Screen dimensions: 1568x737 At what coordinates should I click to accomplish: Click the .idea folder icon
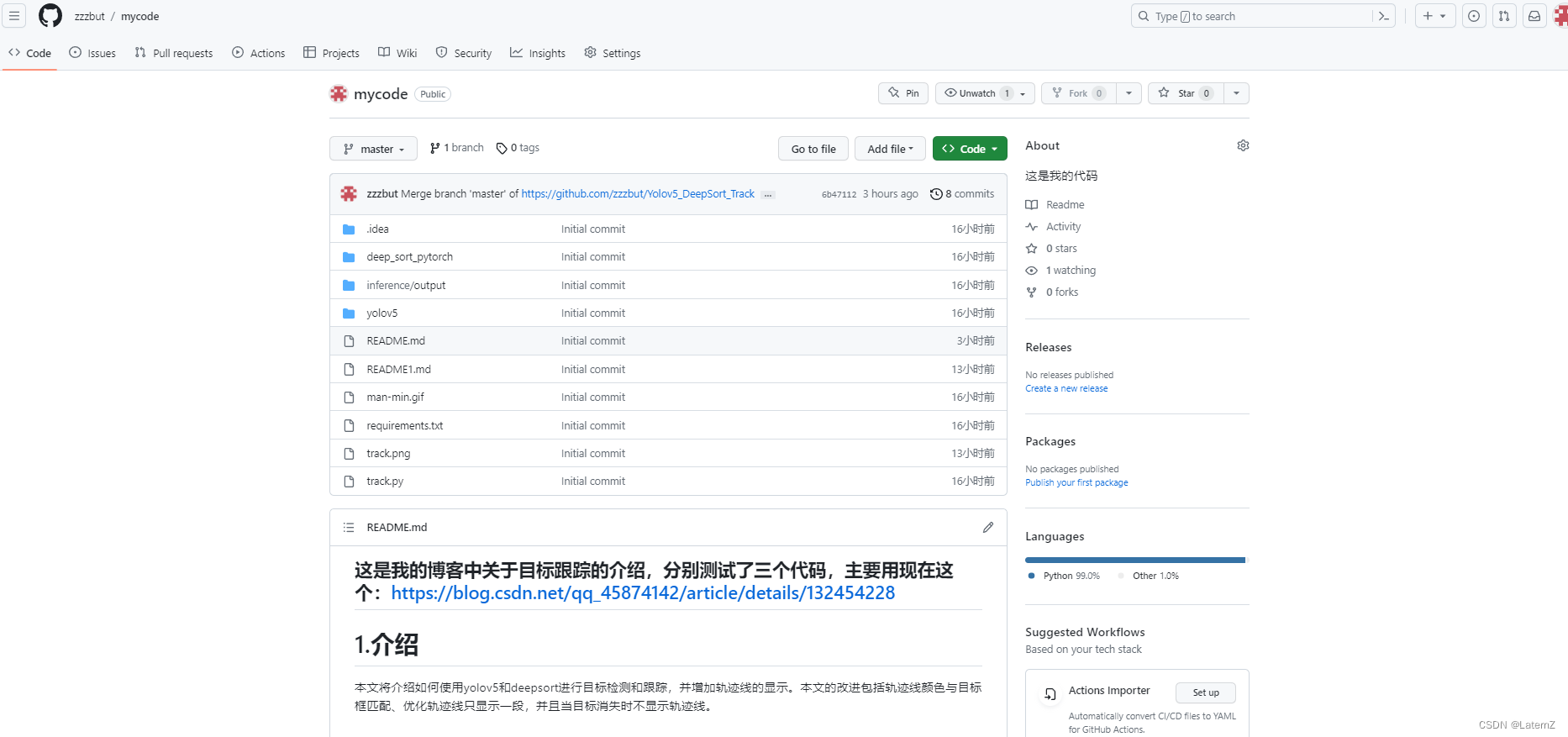click(349, 229)
